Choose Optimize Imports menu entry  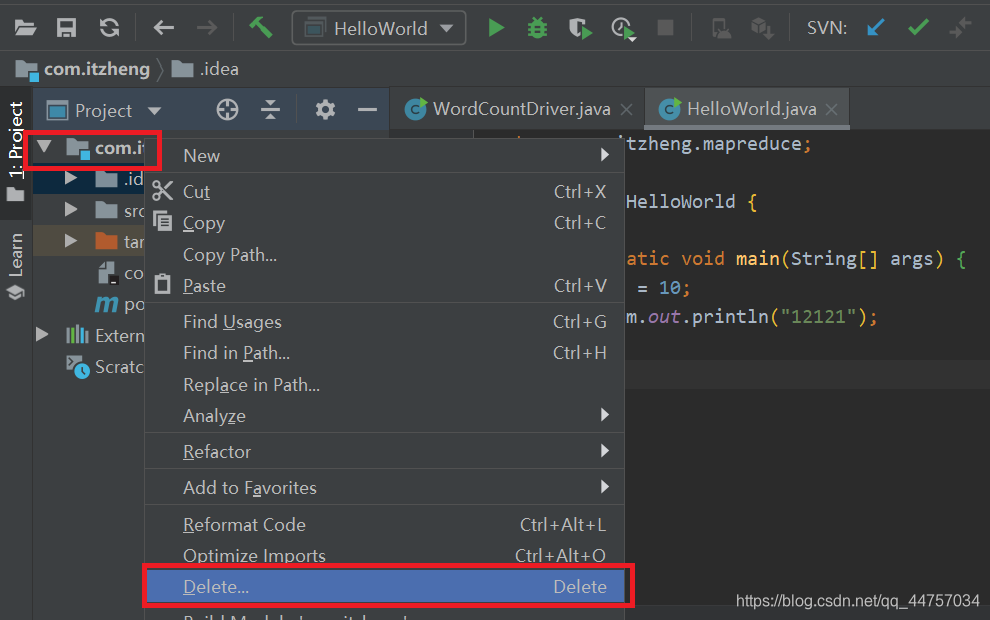385,554
